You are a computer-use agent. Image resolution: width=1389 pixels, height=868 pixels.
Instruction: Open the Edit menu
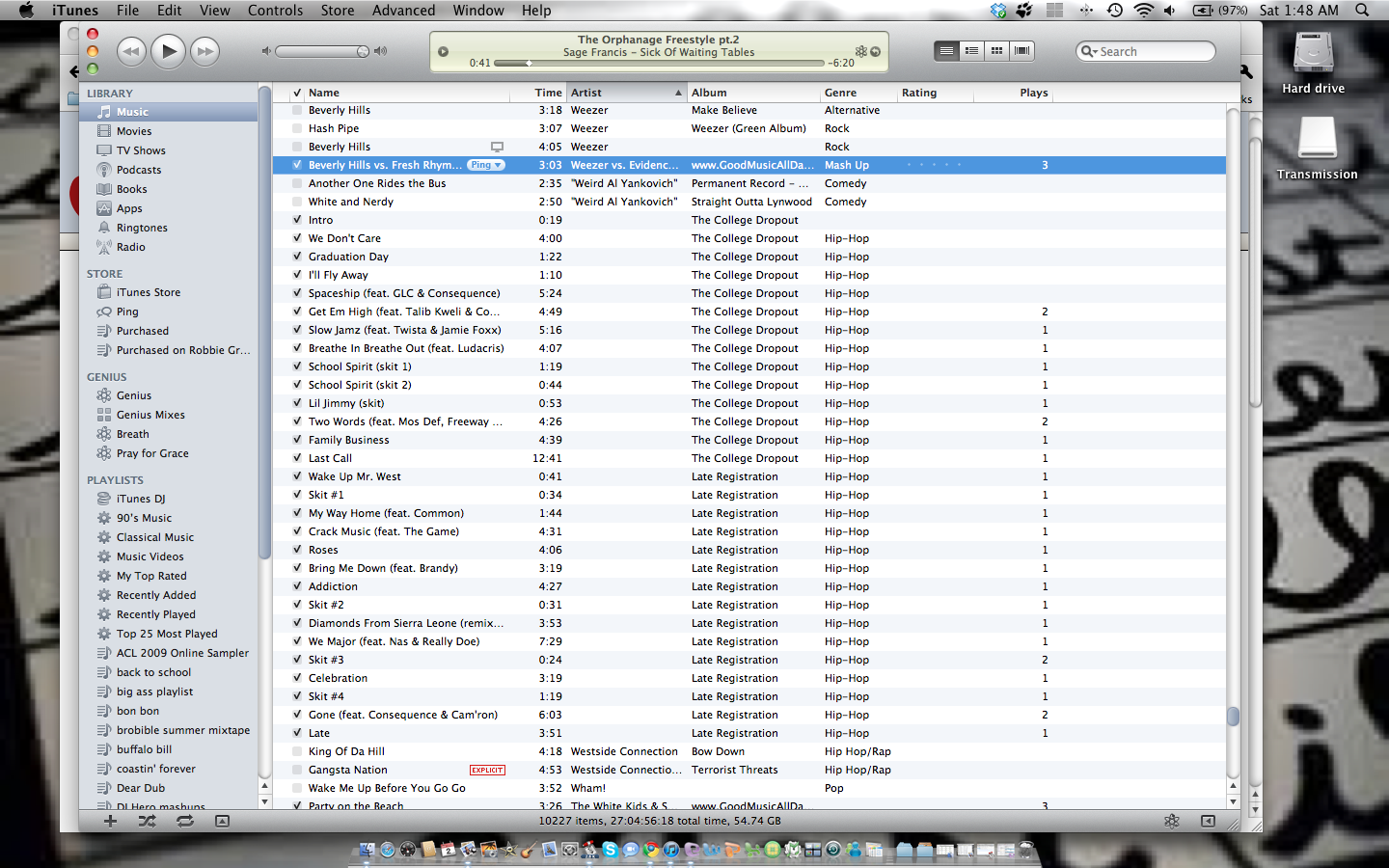170,10
